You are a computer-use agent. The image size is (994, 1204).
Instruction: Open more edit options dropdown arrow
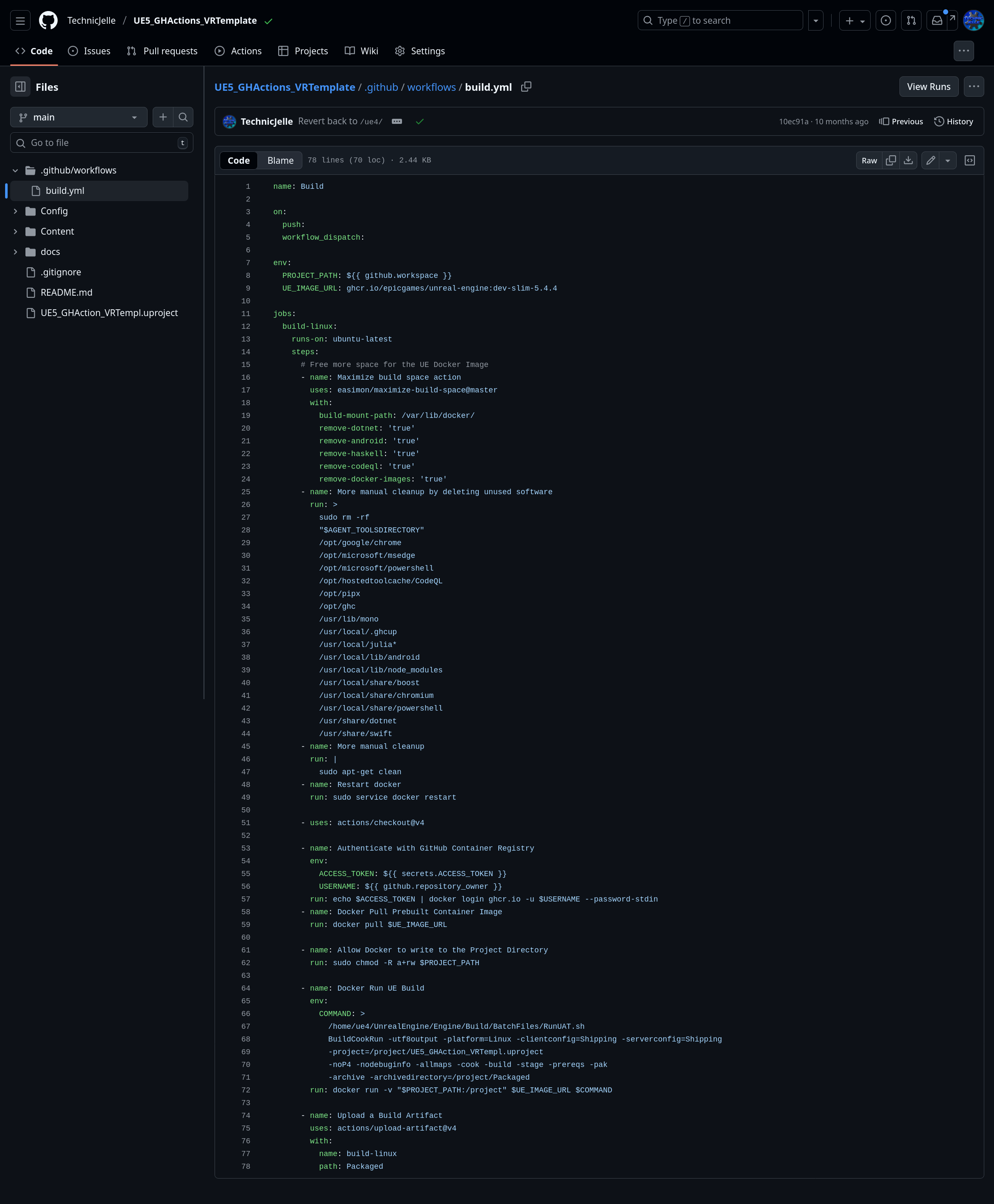click(948, 160)
